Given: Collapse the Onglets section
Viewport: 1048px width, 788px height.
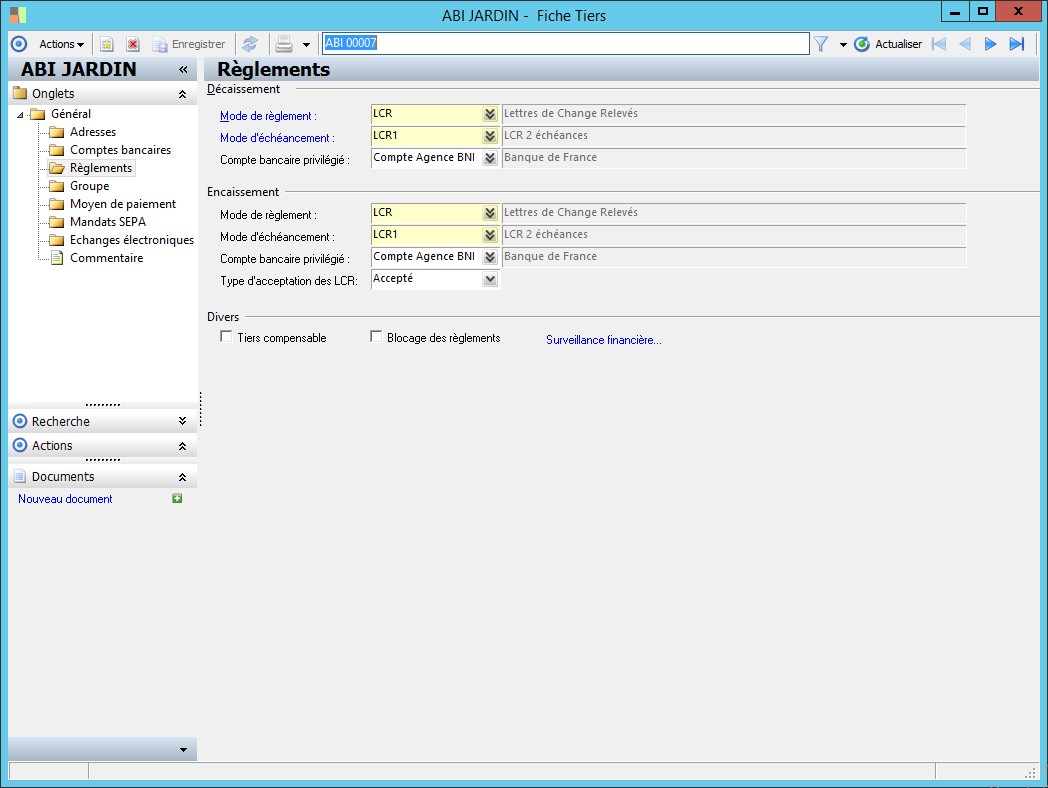Looking at the screenshot, I should [x=182, y=94].
